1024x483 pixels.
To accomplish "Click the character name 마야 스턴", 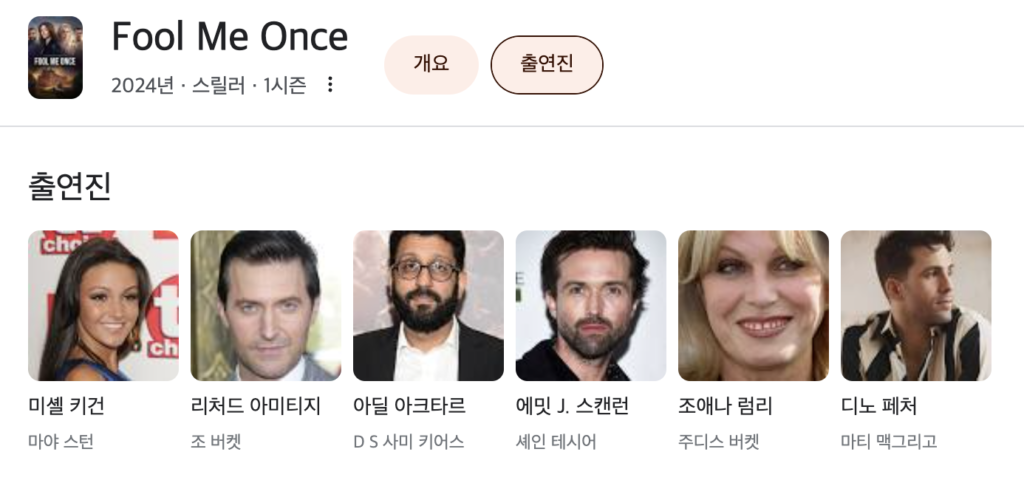I will click(x=60, y=441).
